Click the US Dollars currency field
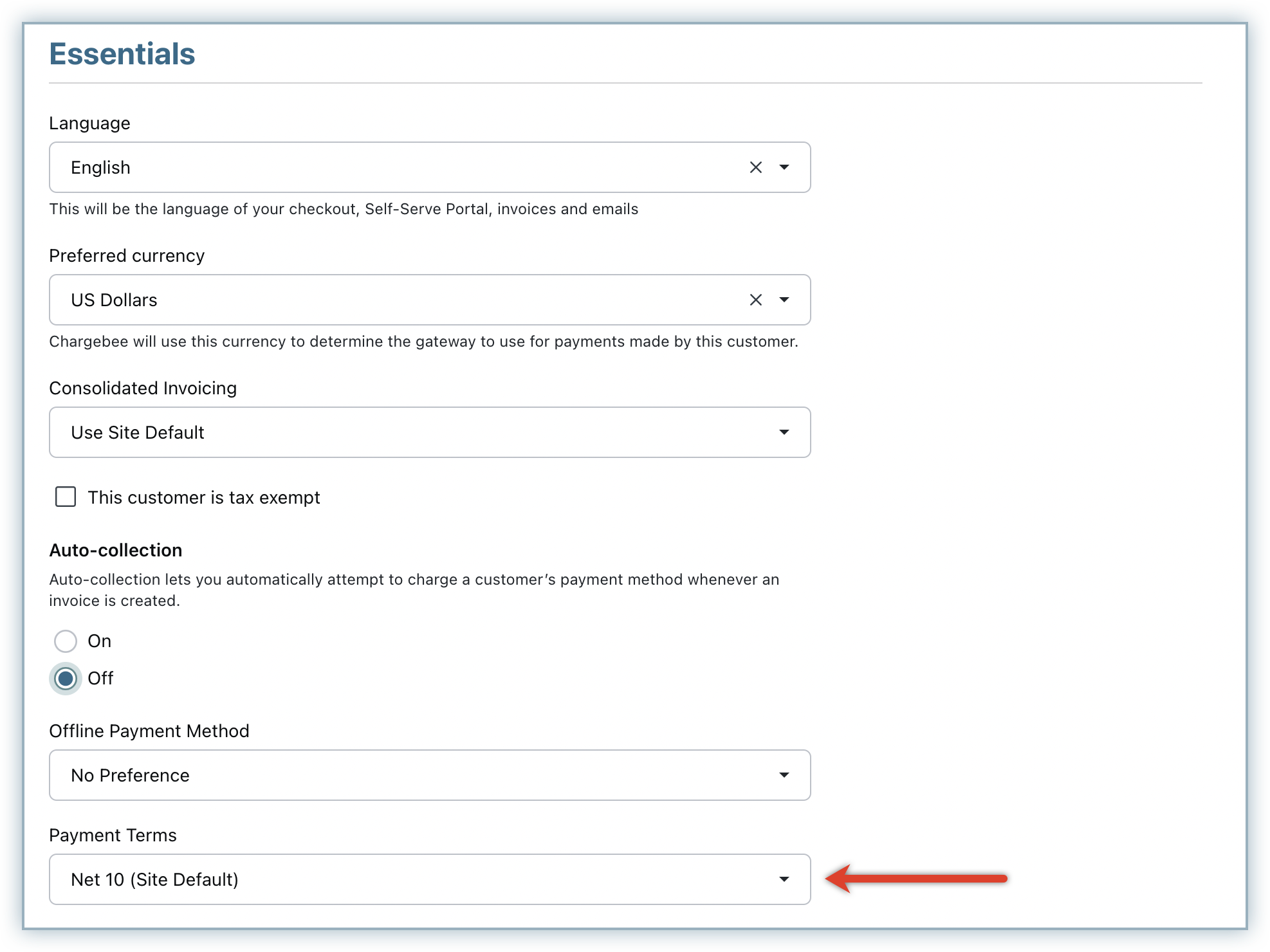1270x952 pixels. pyautogui.click(x=386, y=300)
